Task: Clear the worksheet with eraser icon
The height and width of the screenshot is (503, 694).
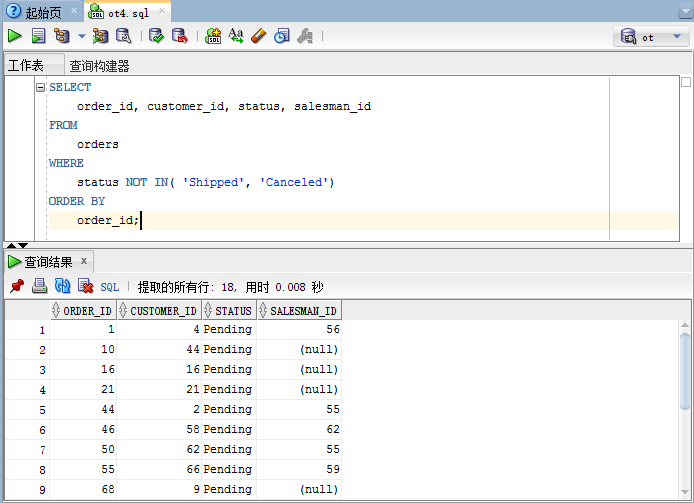Action: coord(259,36)
